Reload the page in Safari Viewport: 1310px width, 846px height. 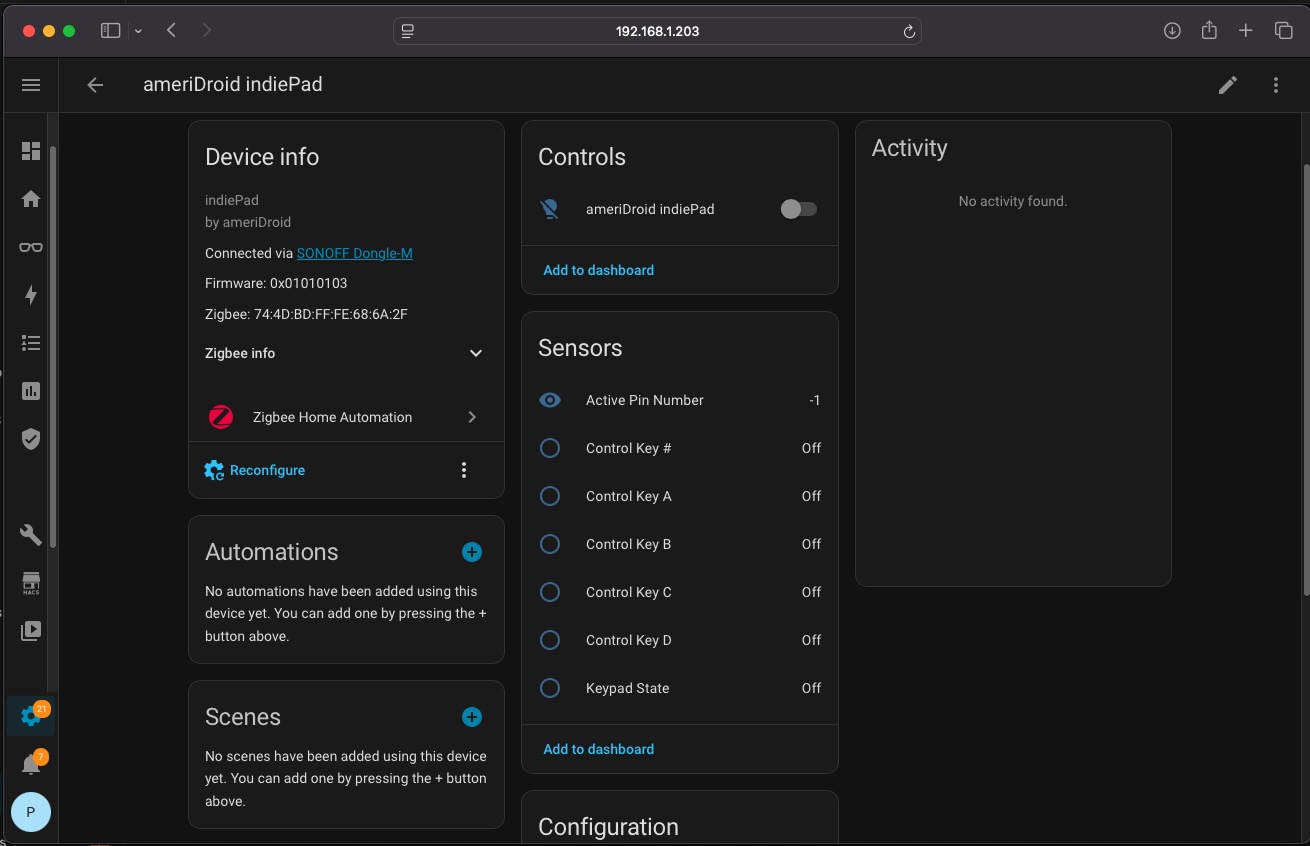[909, 31]
